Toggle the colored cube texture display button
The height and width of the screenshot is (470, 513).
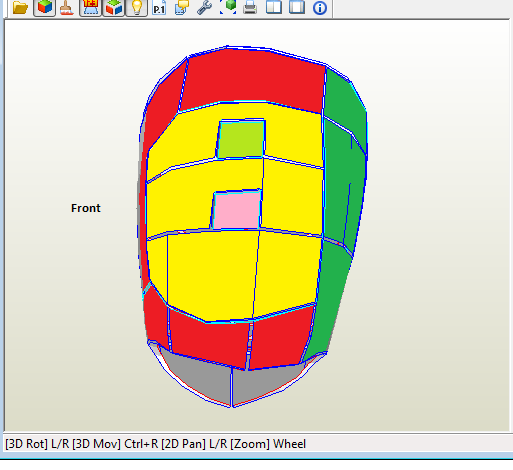click(x=44, y=7)
